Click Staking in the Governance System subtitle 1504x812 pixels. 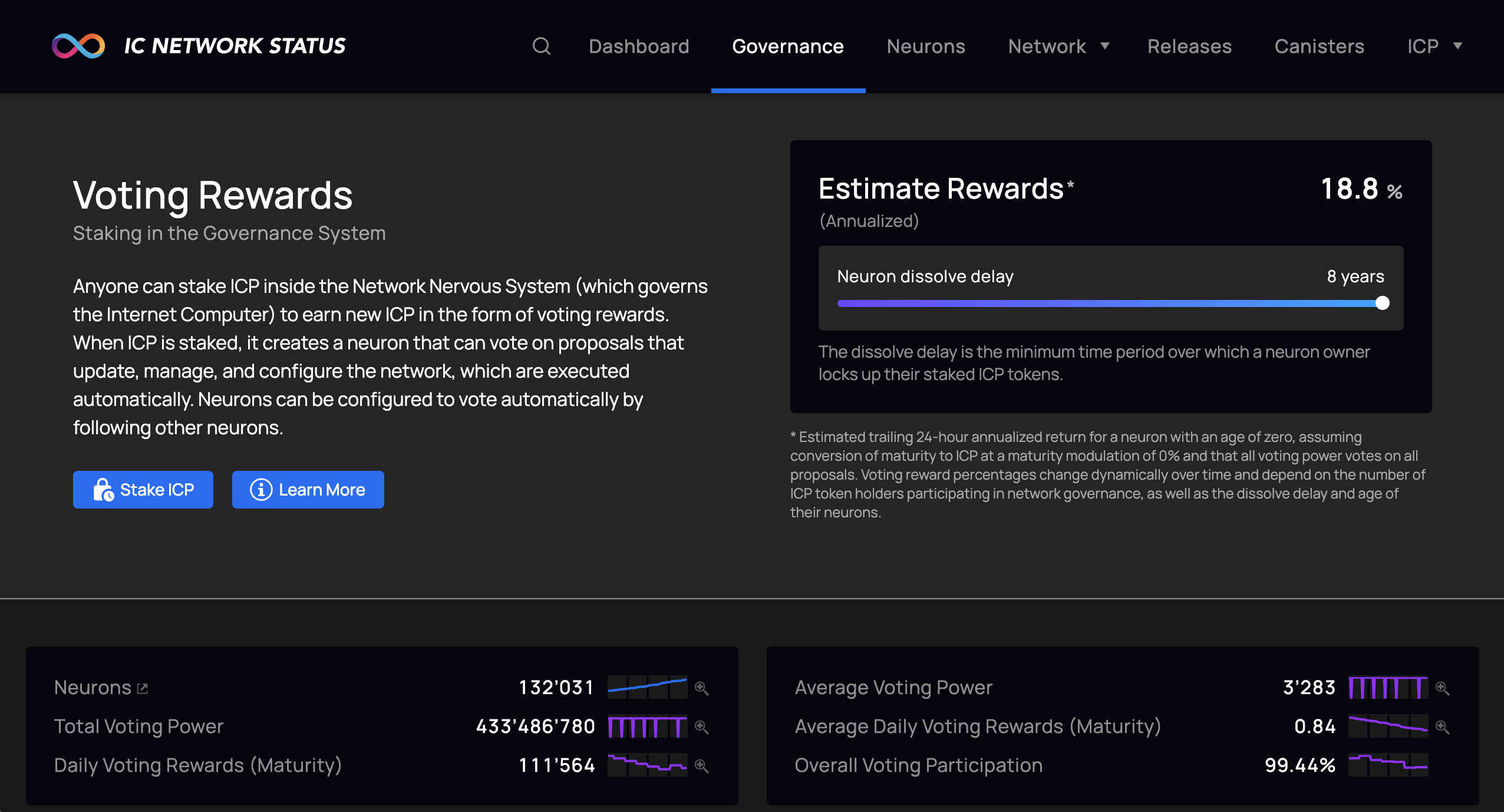coord(229,233)
